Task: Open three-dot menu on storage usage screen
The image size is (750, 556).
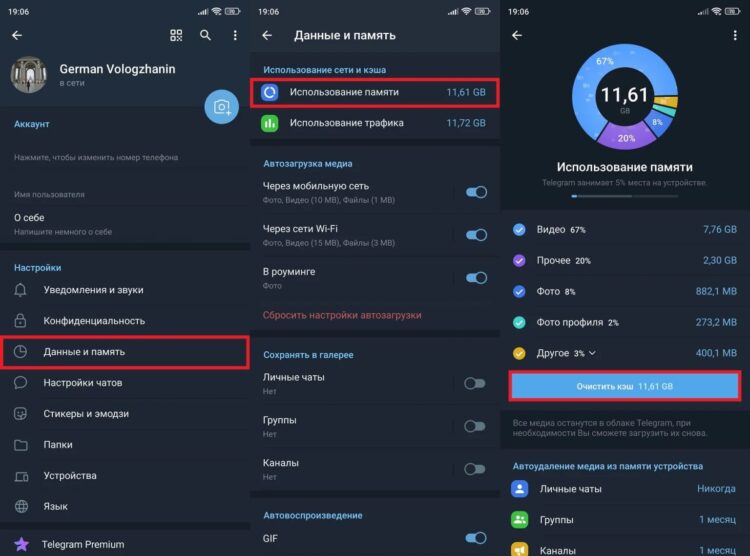Action: [735, 35]
